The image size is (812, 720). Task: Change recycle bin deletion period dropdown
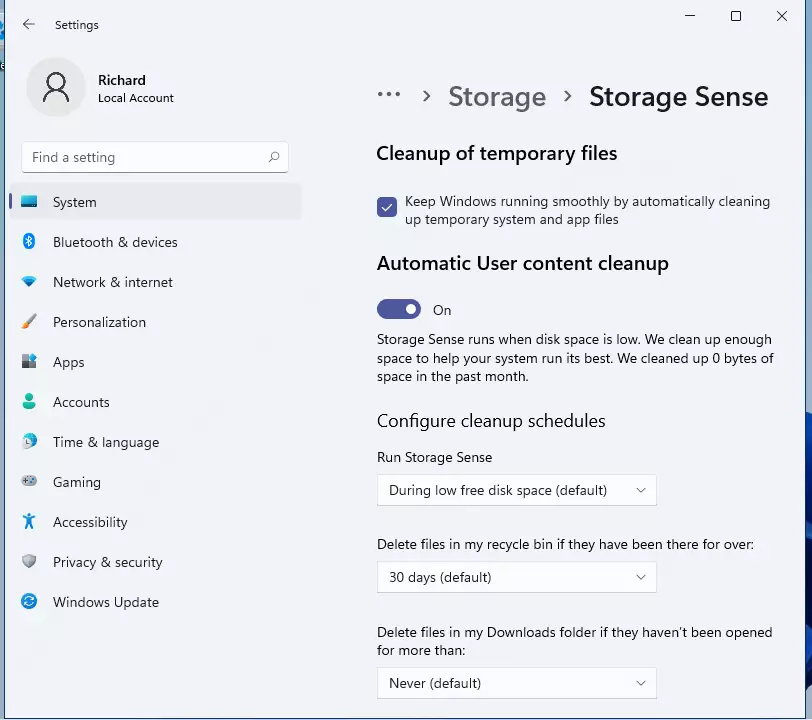516,577
